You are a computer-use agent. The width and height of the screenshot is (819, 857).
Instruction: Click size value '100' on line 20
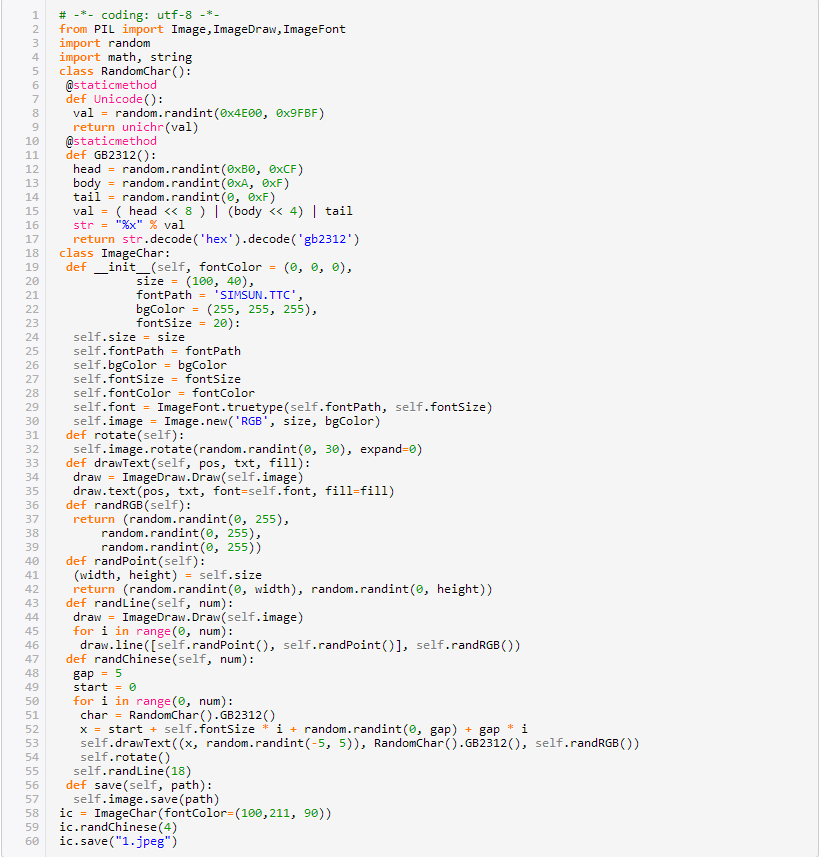pyautogui.click(x=202, y=281)
